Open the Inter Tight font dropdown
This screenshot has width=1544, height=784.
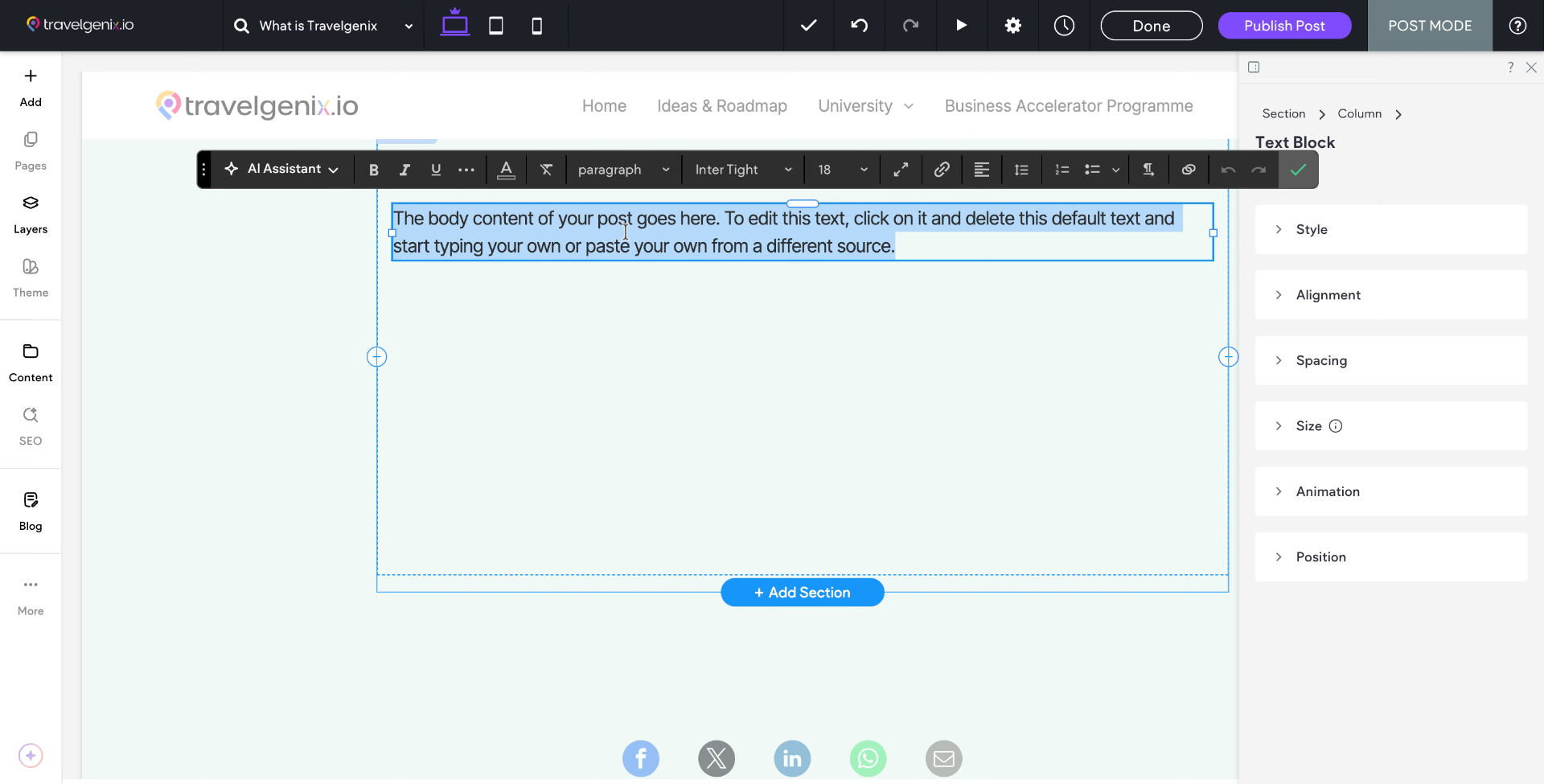(x=742, y=170)
